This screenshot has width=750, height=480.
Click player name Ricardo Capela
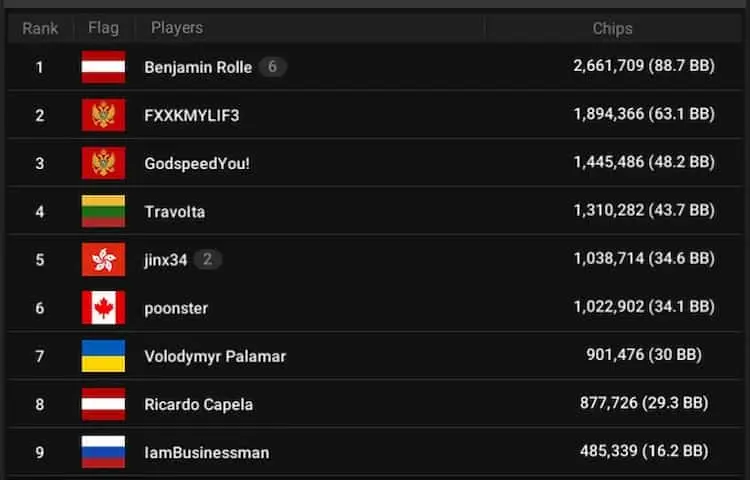pyautogui.click(x=198, y=405)
